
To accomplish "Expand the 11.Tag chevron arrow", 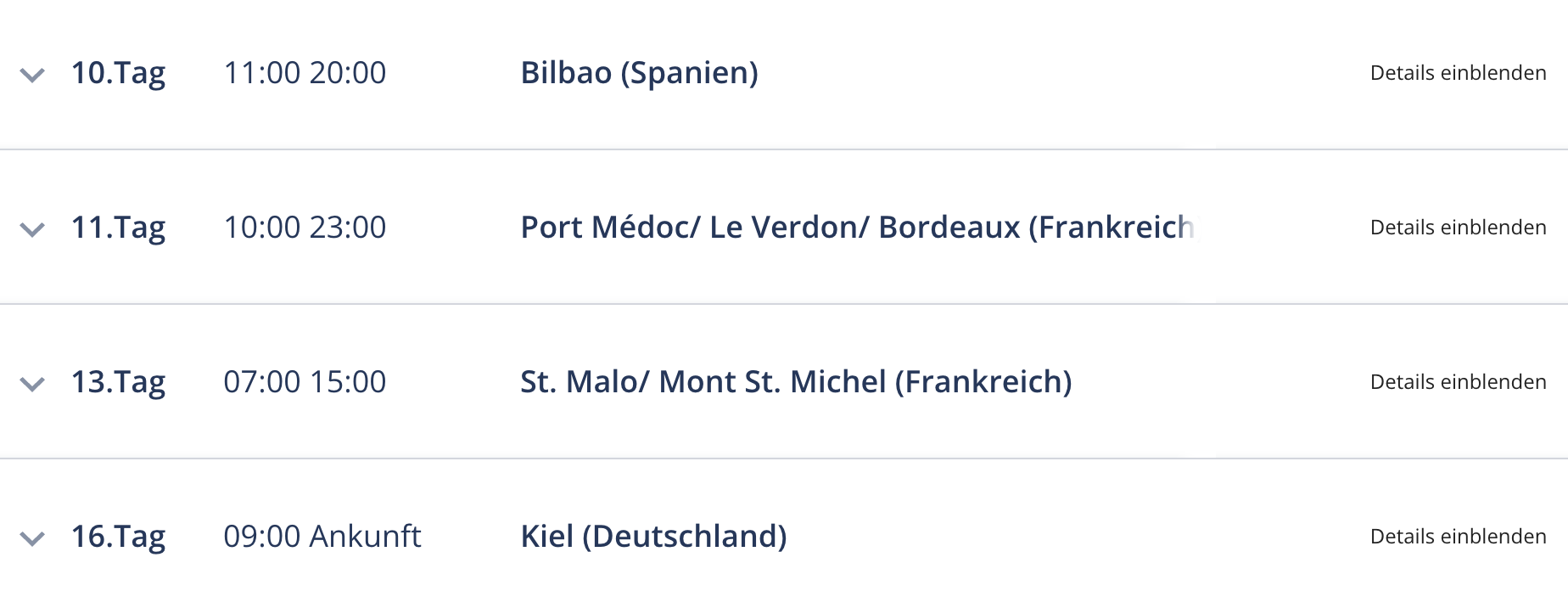I will 32,230.
